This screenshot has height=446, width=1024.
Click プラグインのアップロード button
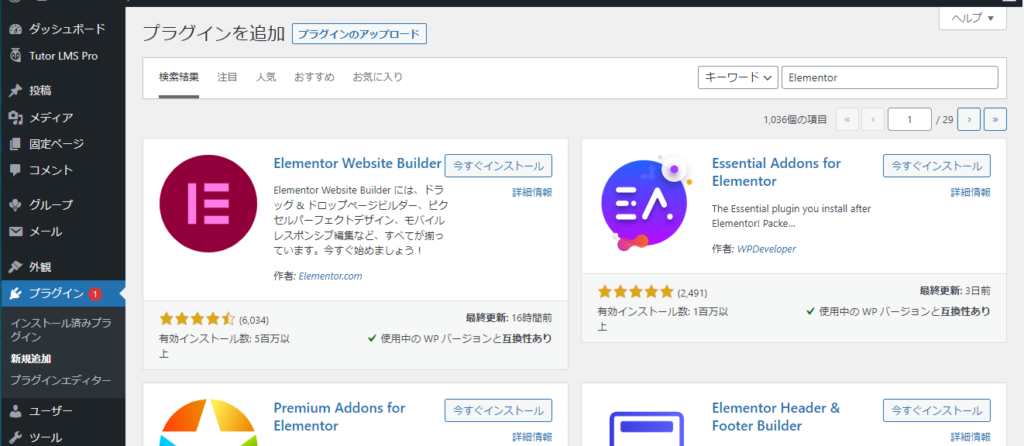(359, 34)
